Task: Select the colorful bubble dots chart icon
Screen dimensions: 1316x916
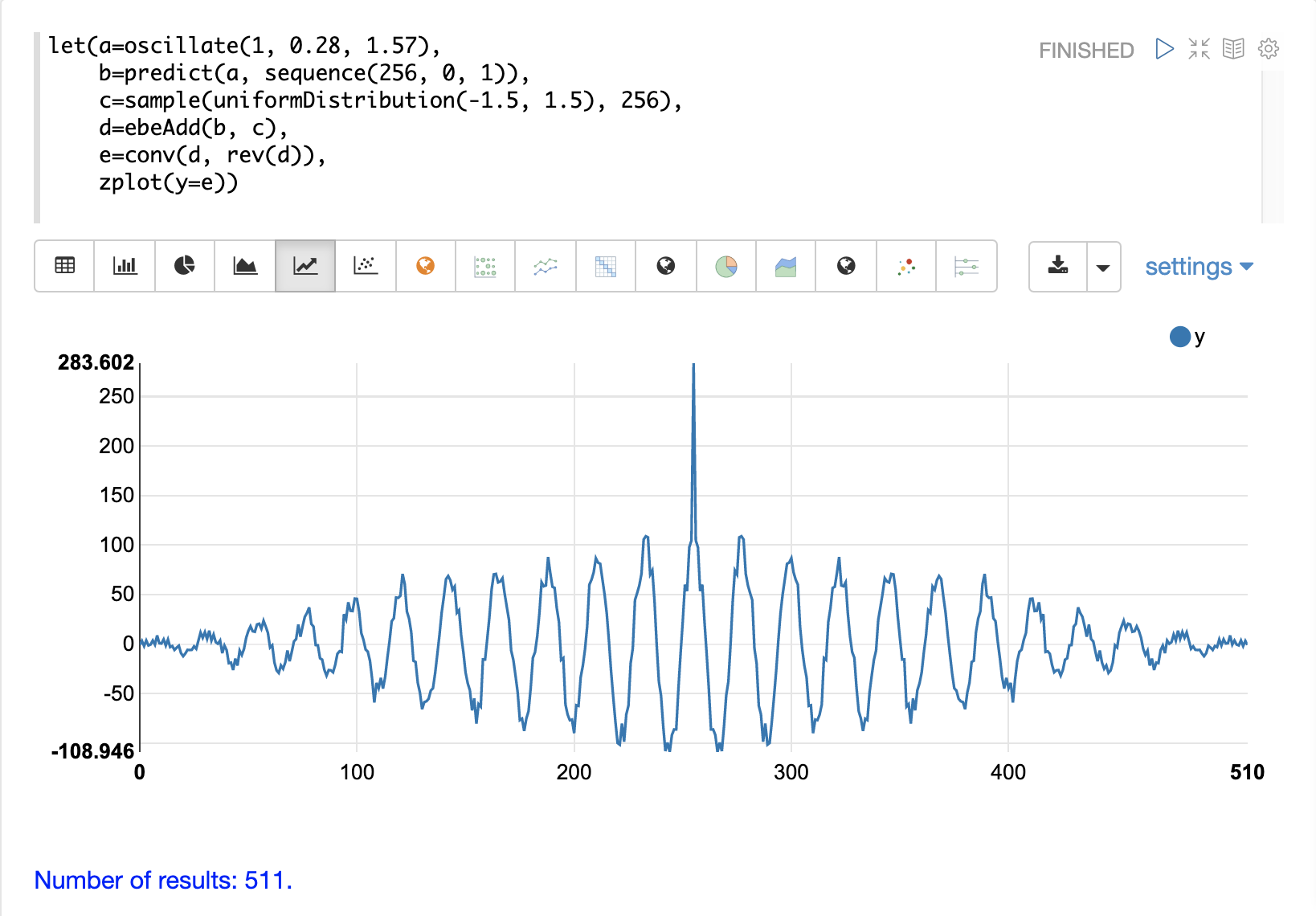Action: [x=906, y=266]
